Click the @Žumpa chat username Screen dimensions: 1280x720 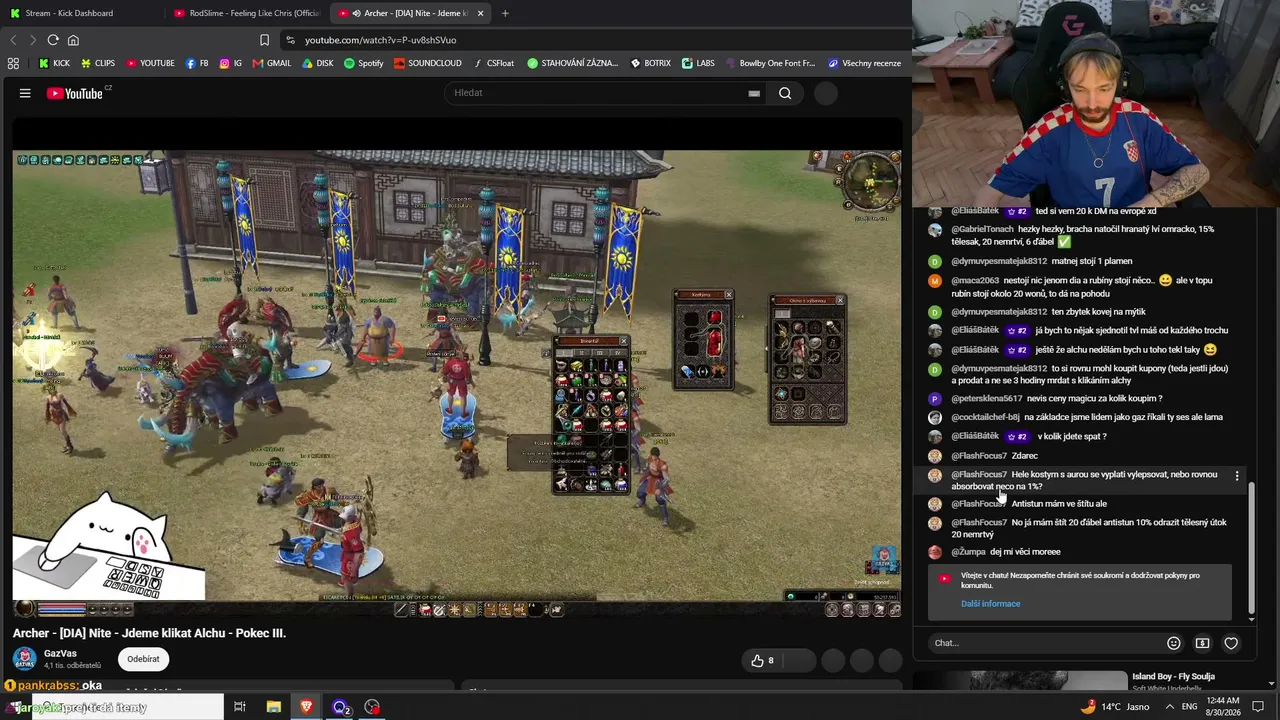pyautogui.click(x=968, y=552)
